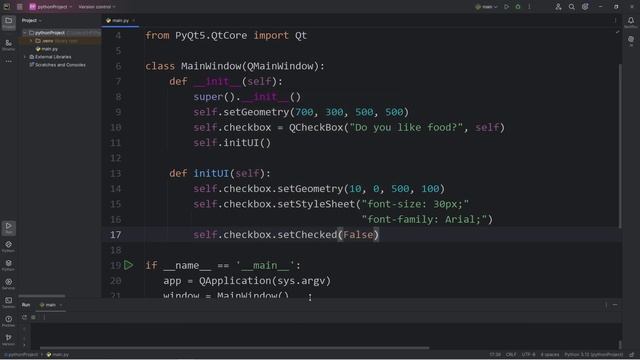640x360 pixels.
Task: Click the Run panel title label
Action: click(x=26, y=305)
